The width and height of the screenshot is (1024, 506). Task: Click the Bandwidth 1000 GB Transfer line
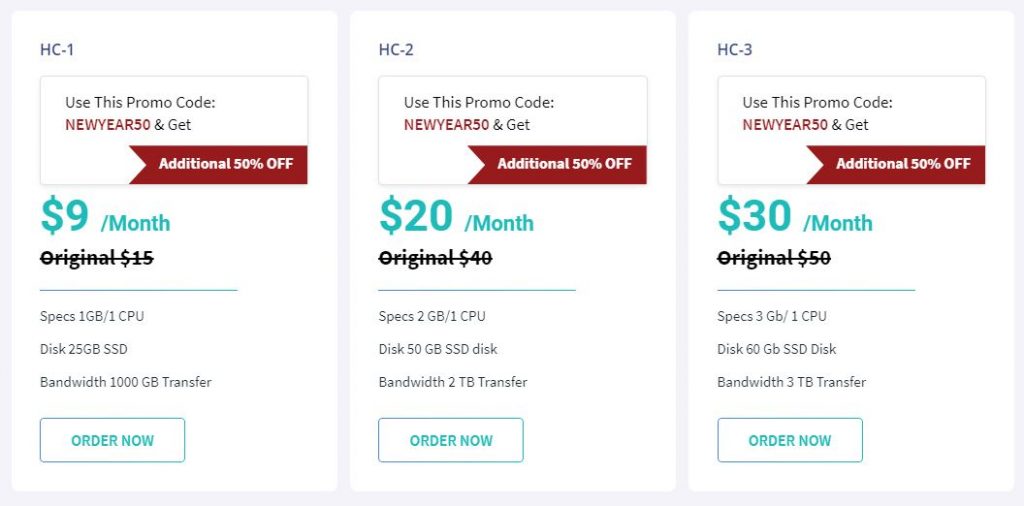point(126,382)
